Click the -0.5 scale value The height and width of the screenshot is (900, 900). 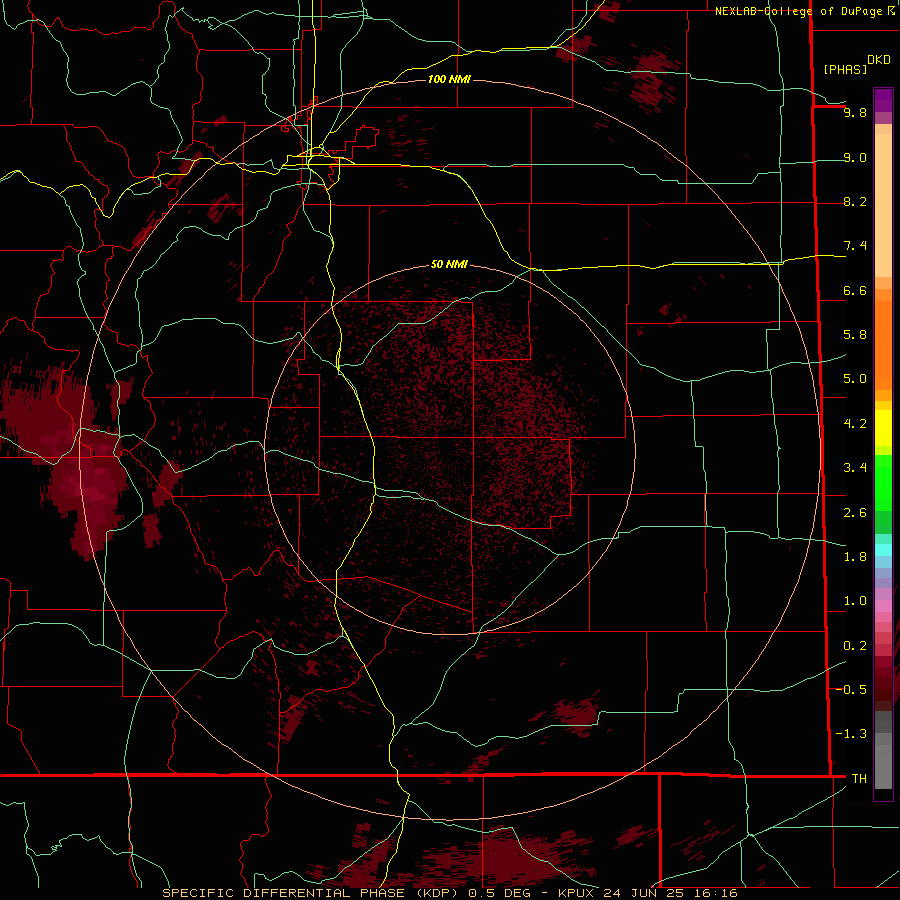click(852, 689)
